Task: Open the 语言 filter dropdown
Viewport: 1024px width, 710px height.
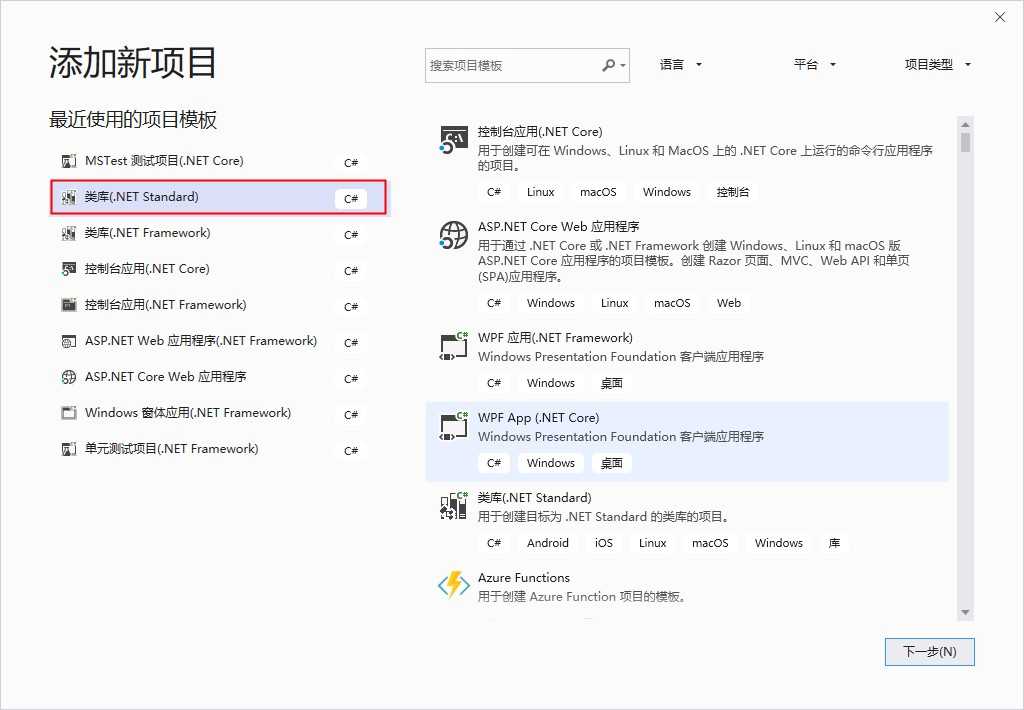Action: pyautogui.click(x=680, y=65)
